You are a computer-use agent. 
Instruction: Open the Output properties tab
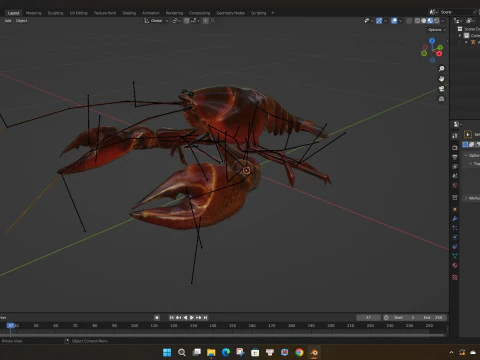click(x=455, y=157)
